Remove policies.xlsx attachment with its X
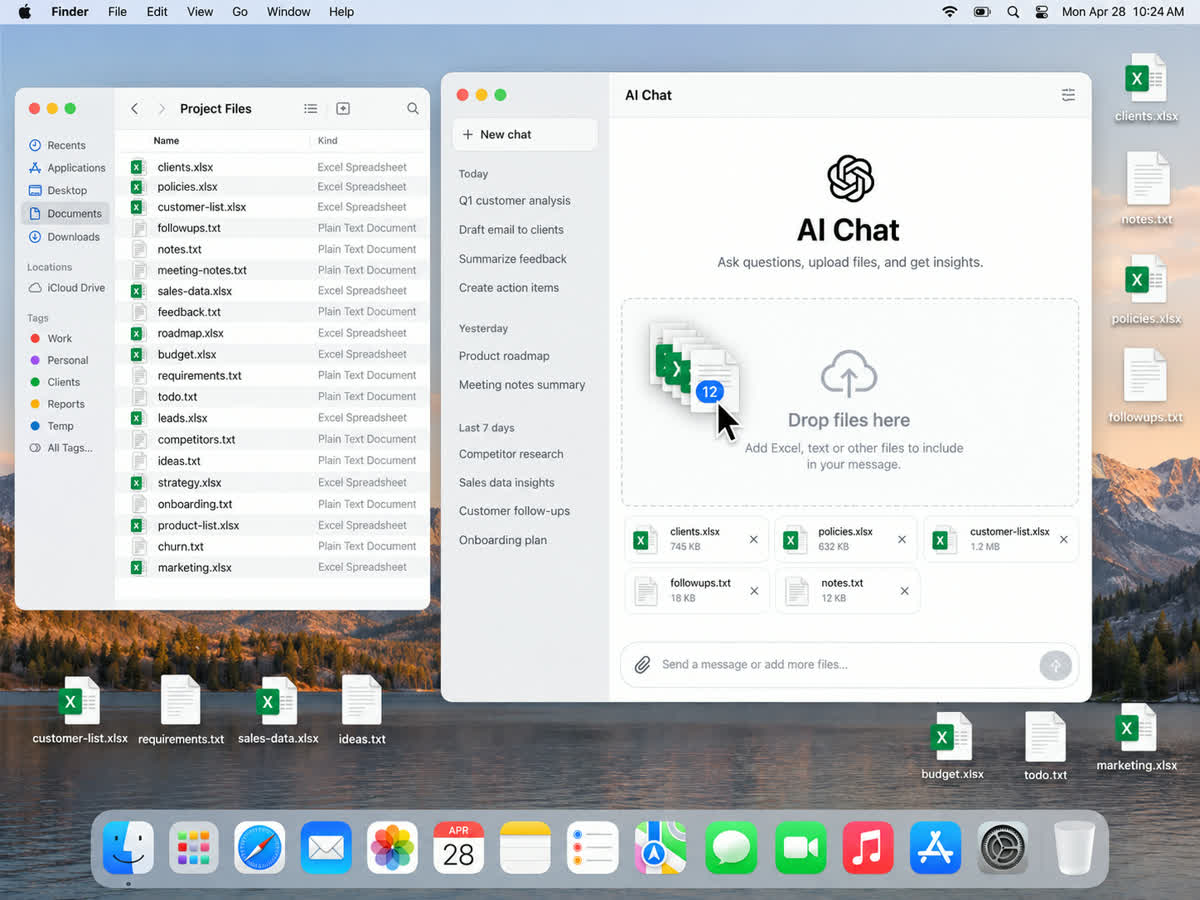 (902, 539)
